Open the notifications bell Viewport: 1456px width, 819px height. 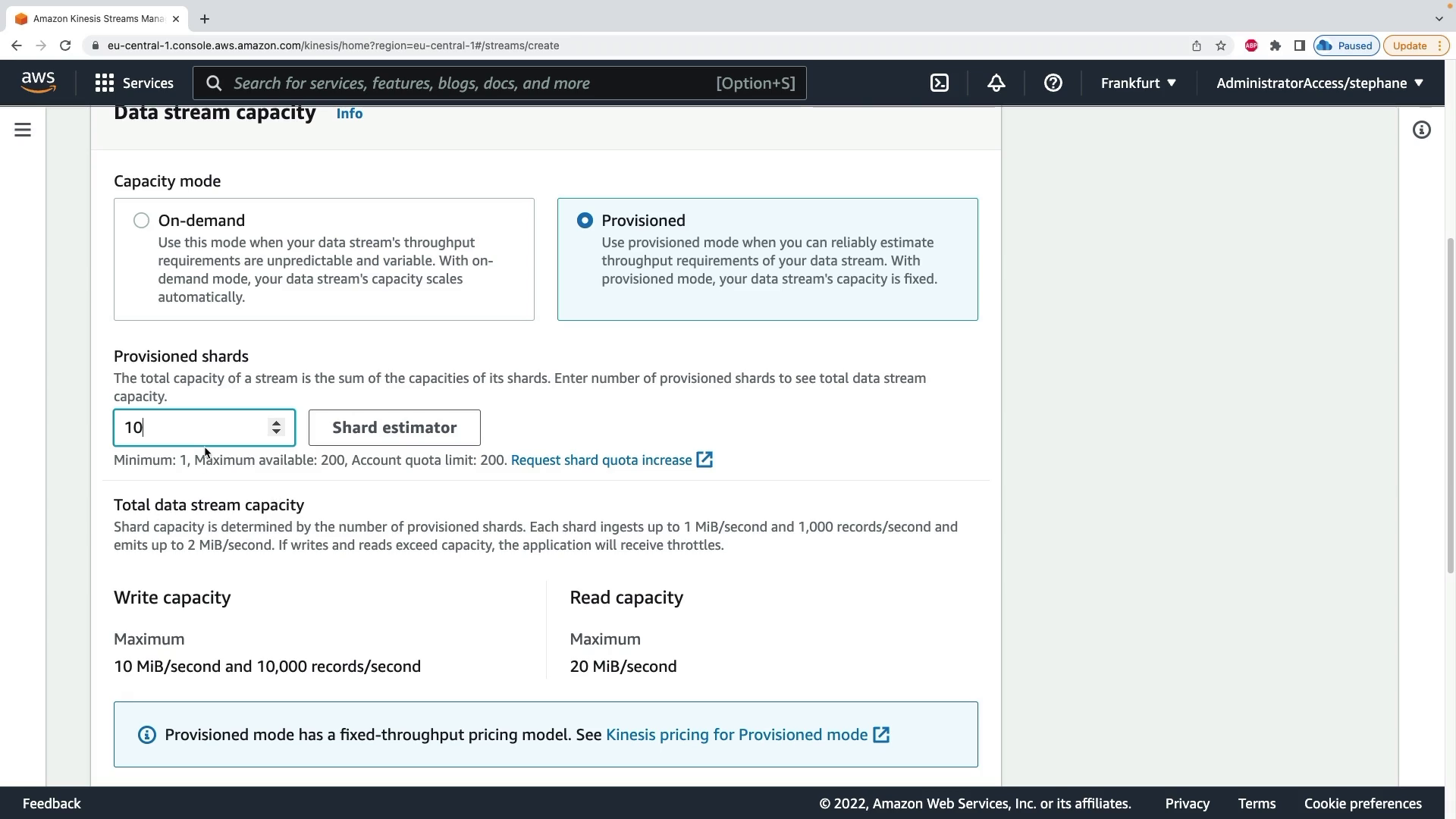pyautogui.click(x=996, y=83)
